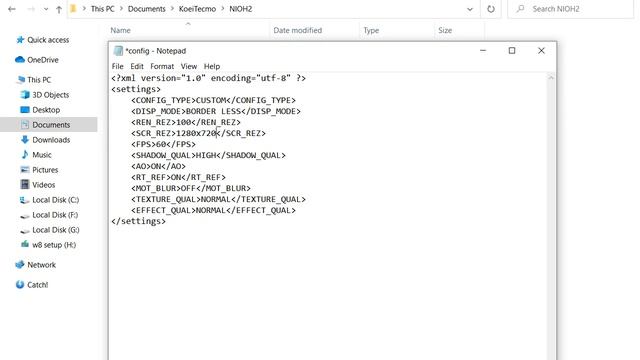
Task: Open w8 setup (H:) drive
Action: [x=54, y=245]
